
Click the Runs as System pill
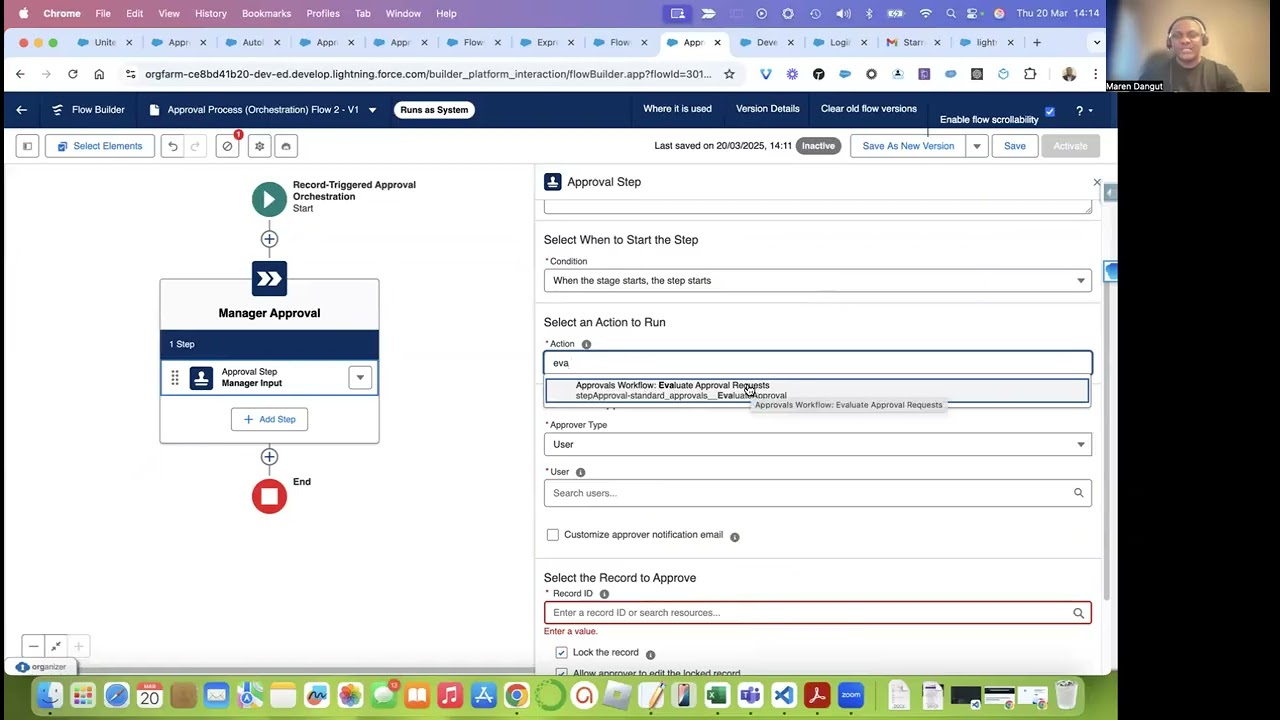434,110
